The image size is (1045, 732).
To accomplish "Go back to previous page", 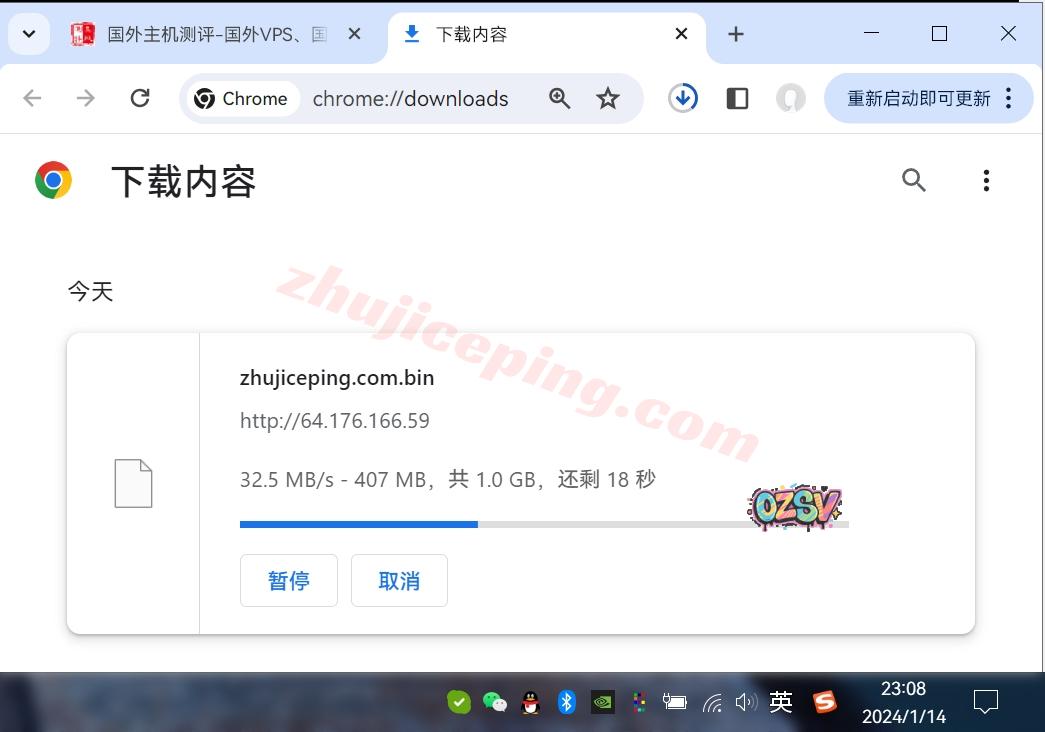I will 32,98.
